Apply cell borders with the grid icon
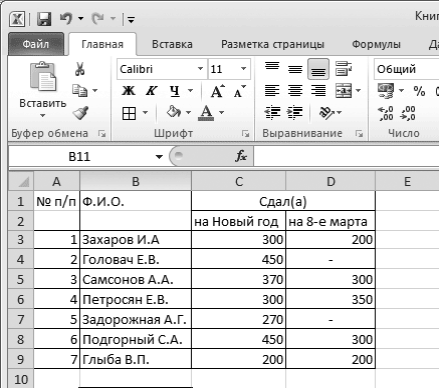Viewport: 439px width, 388px height. (129, 113)
